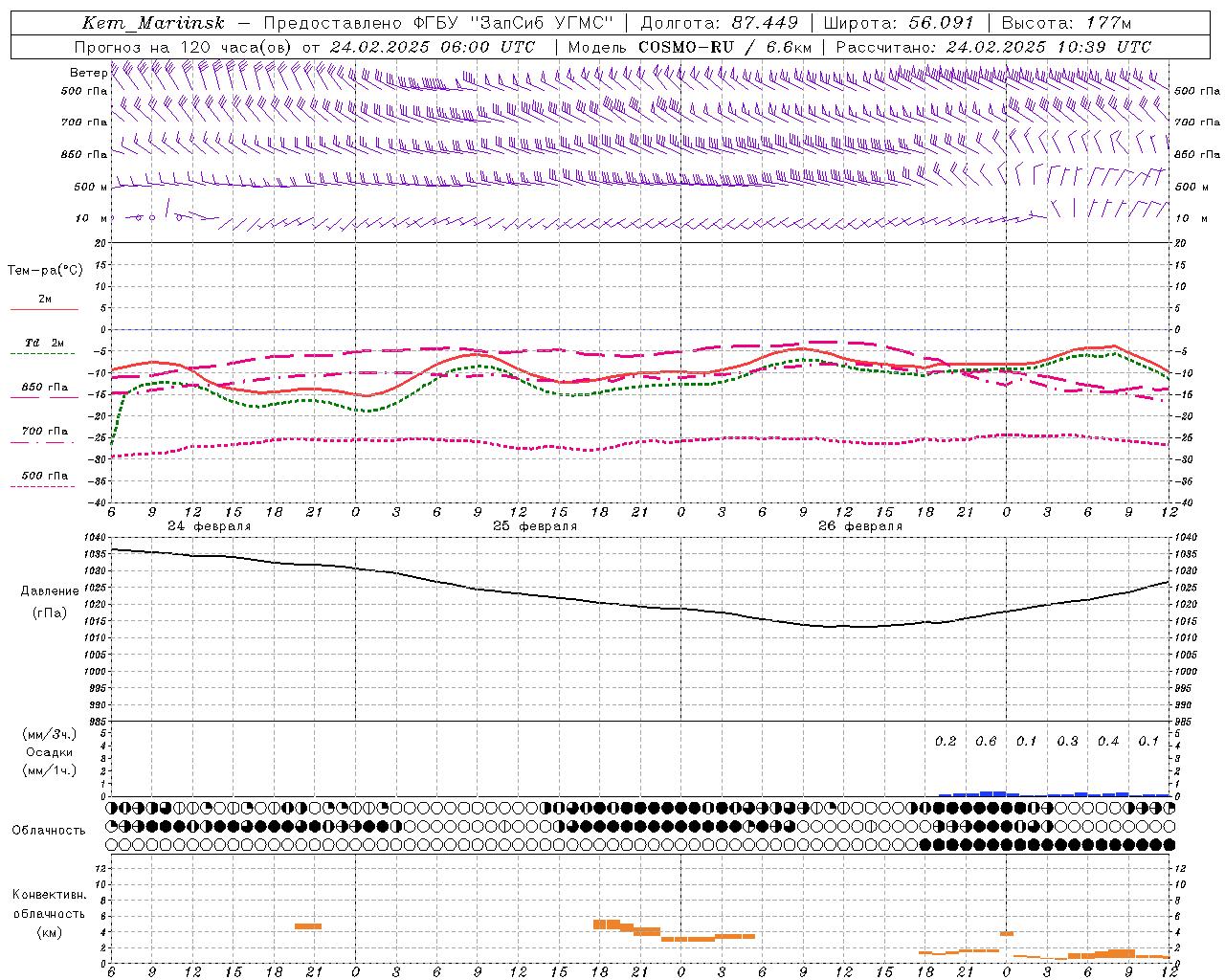Click the 0.2 precipitation value

pyautogui.click(x=946, y=742)
